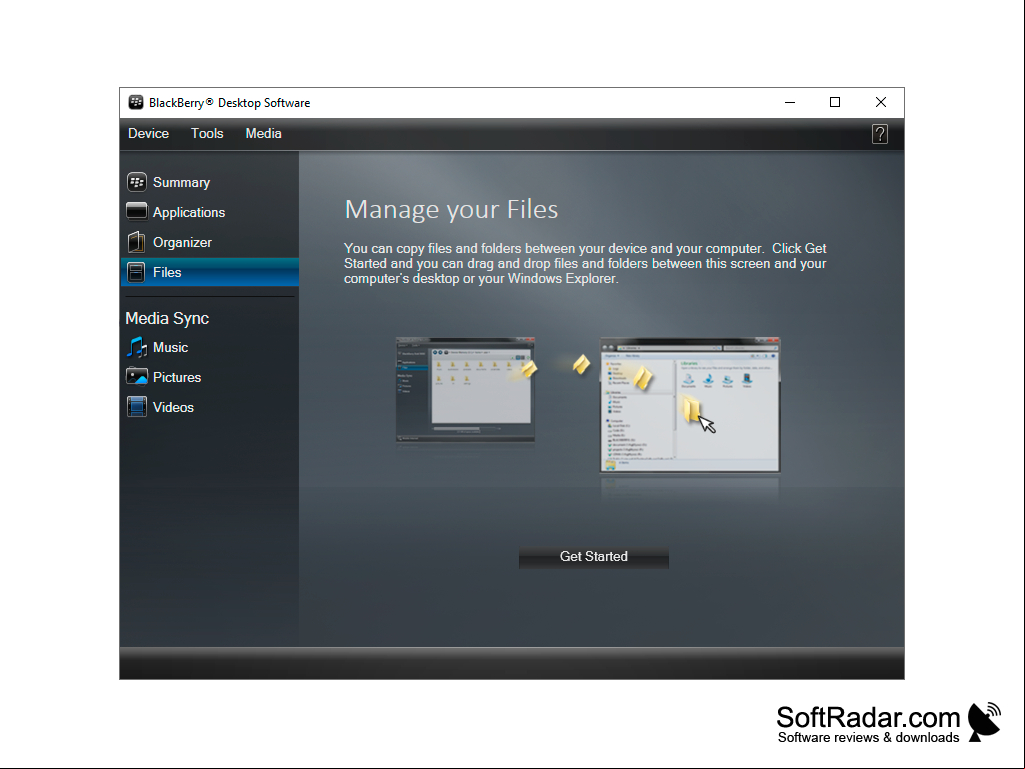
Task: Go to the Music text label
Action: pos(171,347)
